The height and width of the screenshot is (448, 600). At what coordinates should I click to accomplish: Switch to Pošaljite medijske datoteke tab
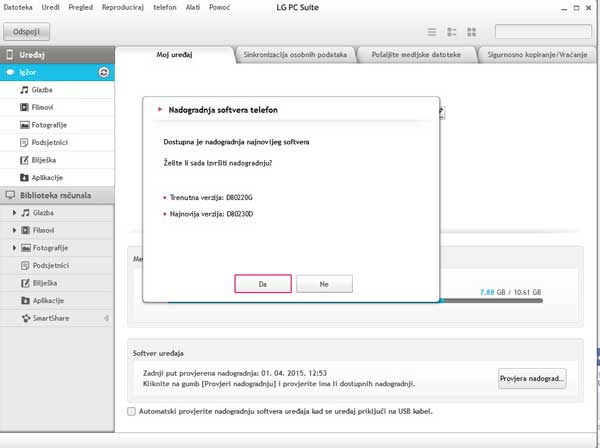416,55
